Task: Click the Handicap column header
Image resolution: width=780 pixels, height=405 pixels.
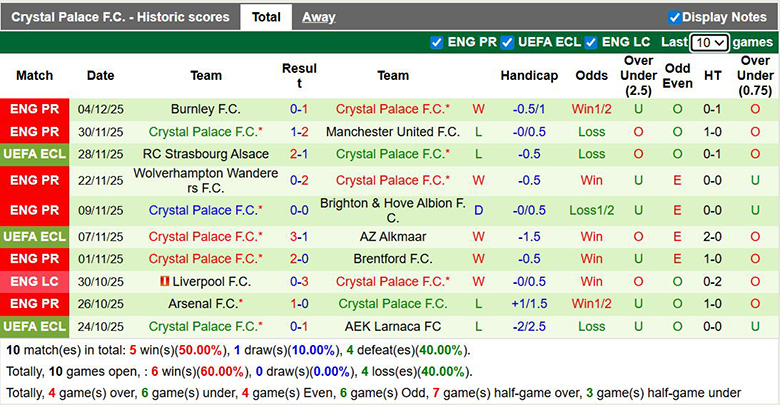Action: pyautogui.click(x=529, y=76)
